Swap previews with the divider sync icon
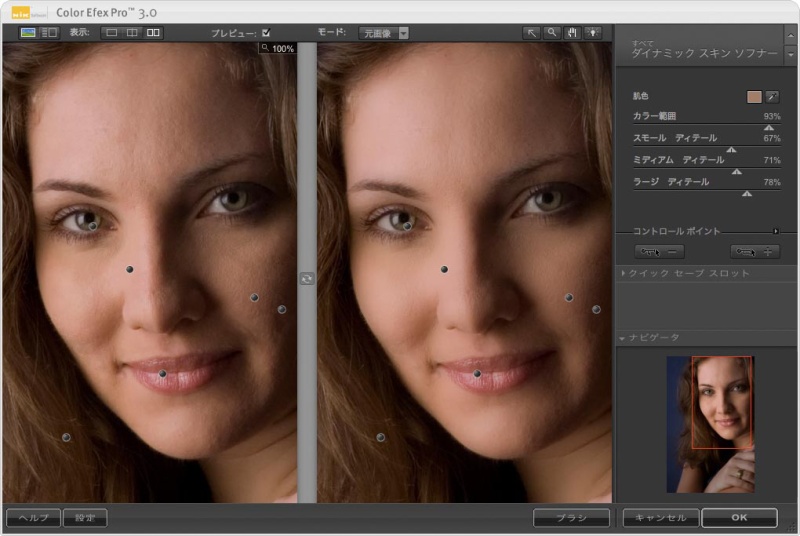 (x=307, y=278)
